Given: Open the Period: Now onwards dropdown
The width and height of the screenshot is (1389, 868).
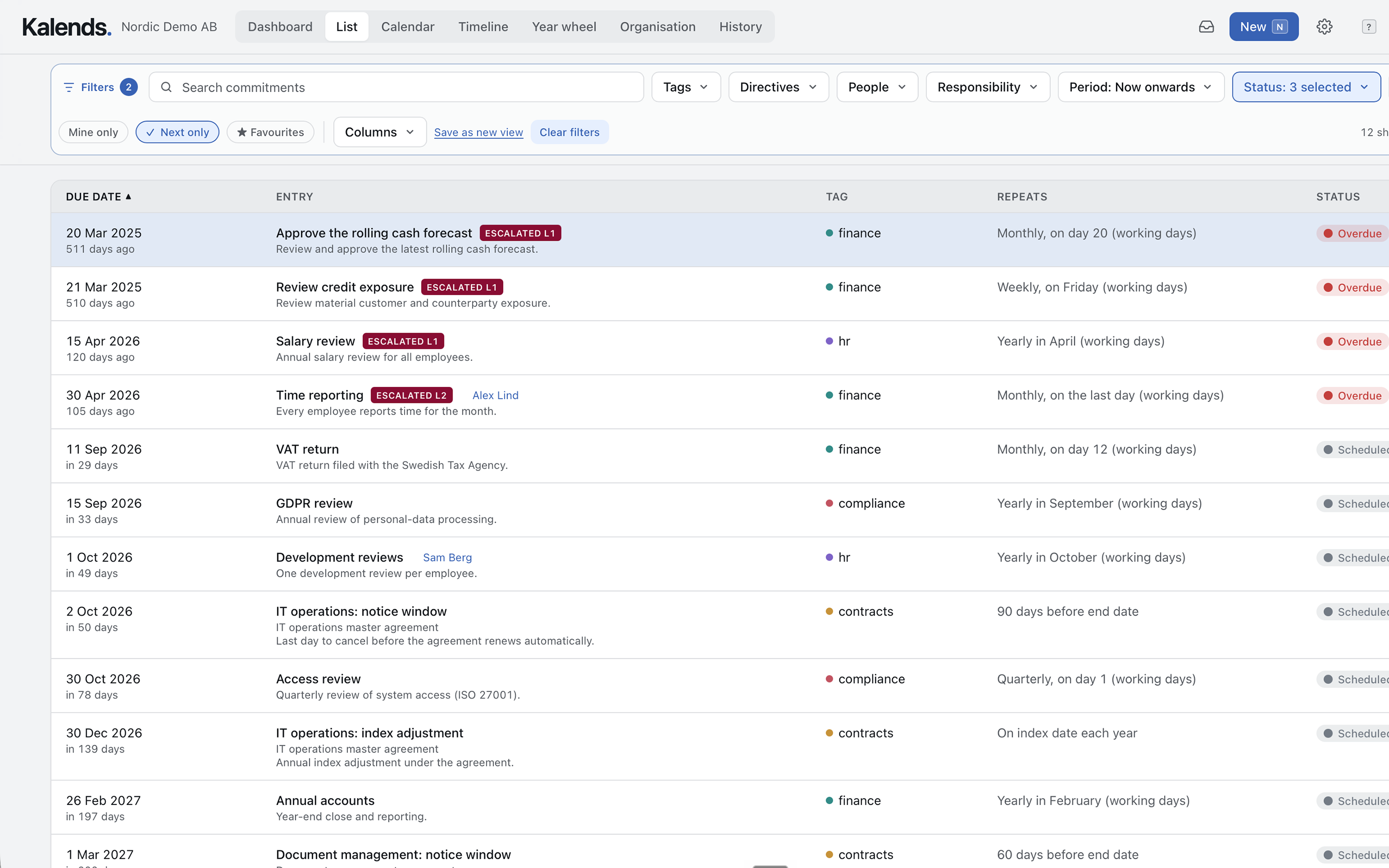Looking at the screenshot, I should 1141,87.
